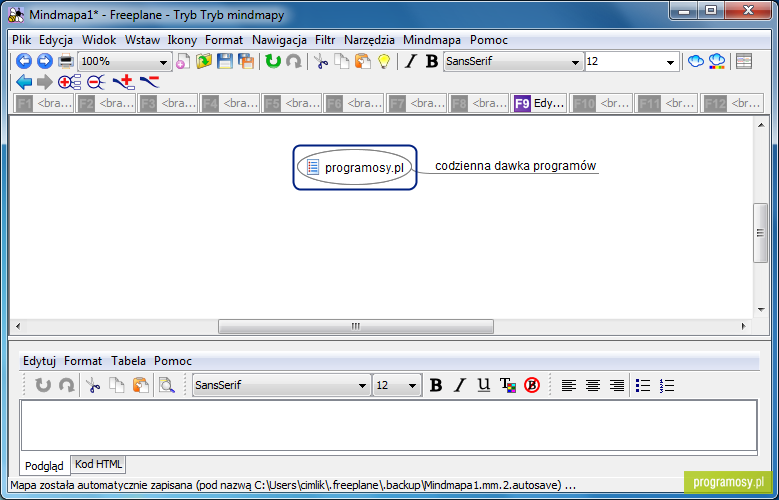Open the Filtr menu
The height and width of the screenshot is (500, 779).
pos(325,40)
